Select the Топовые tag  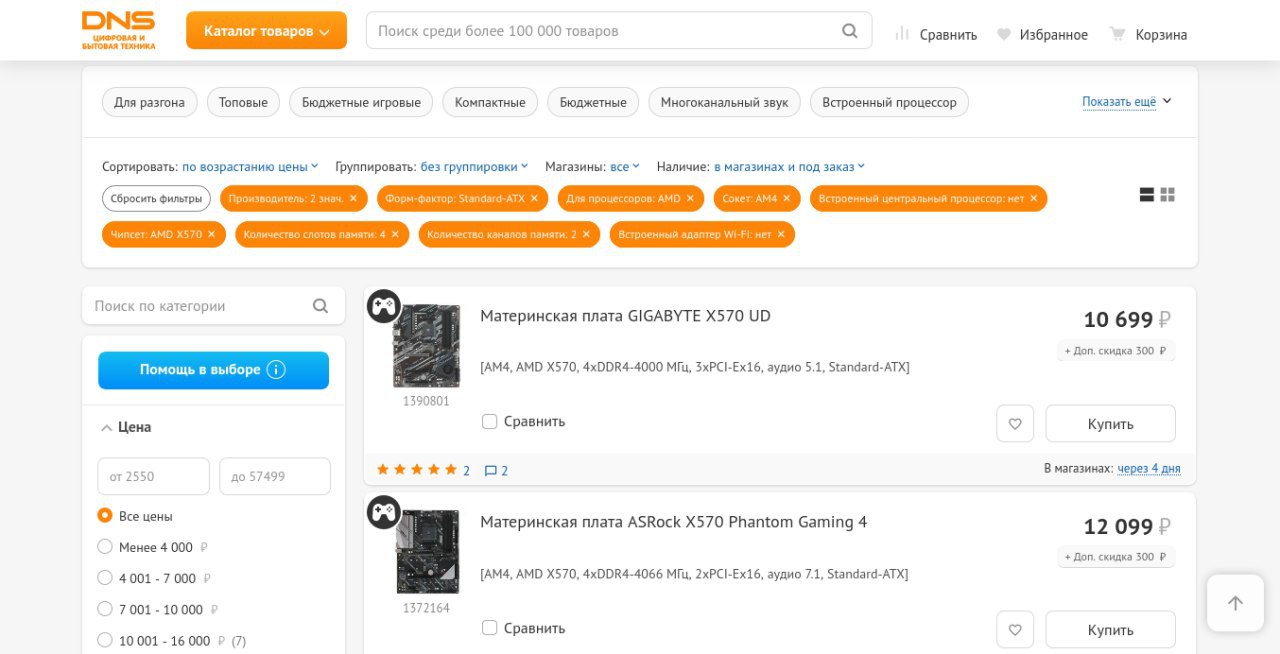coord(243,102)
